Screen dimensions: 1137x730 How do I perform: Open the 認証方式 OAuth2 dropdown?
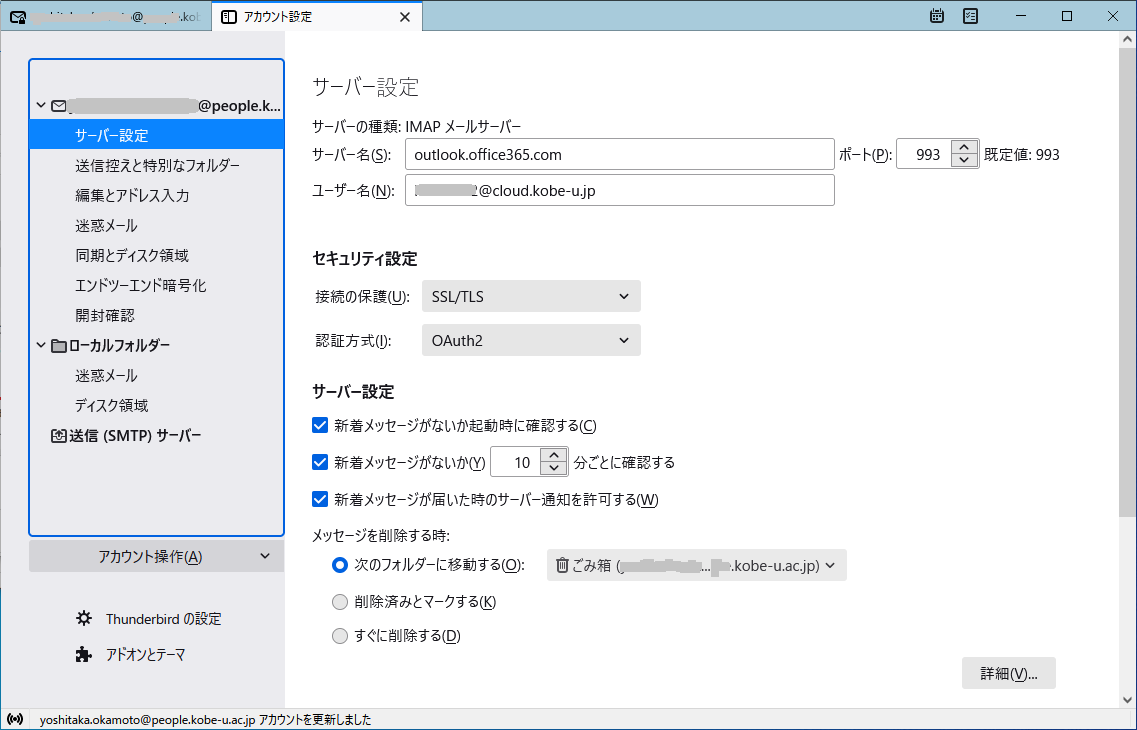coord(532,340)
